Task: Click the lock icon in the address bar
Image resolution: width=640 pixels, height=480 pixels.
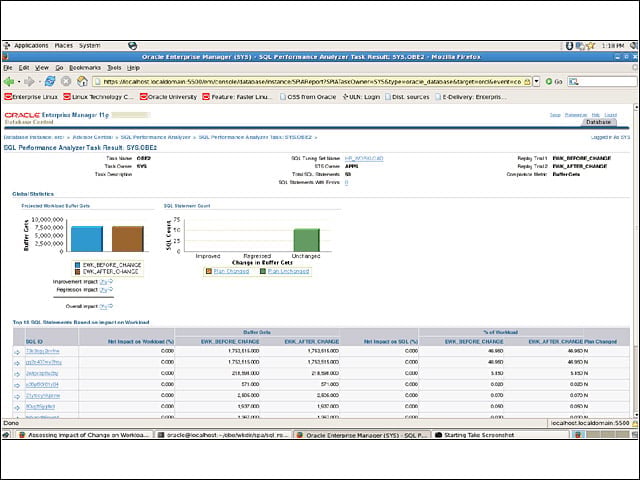Action: [x=527, y=82]
